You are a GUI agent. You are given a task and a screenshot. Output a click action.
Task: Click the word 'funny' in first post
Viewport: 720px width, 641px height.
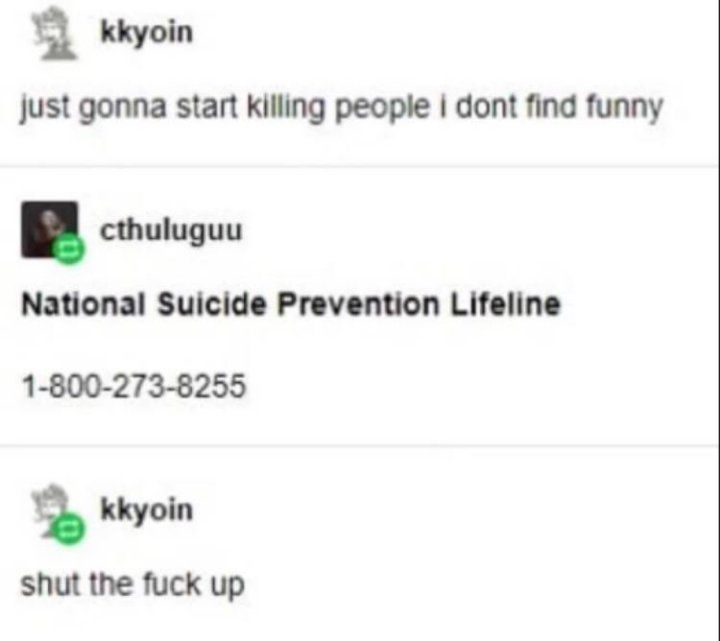624,109
